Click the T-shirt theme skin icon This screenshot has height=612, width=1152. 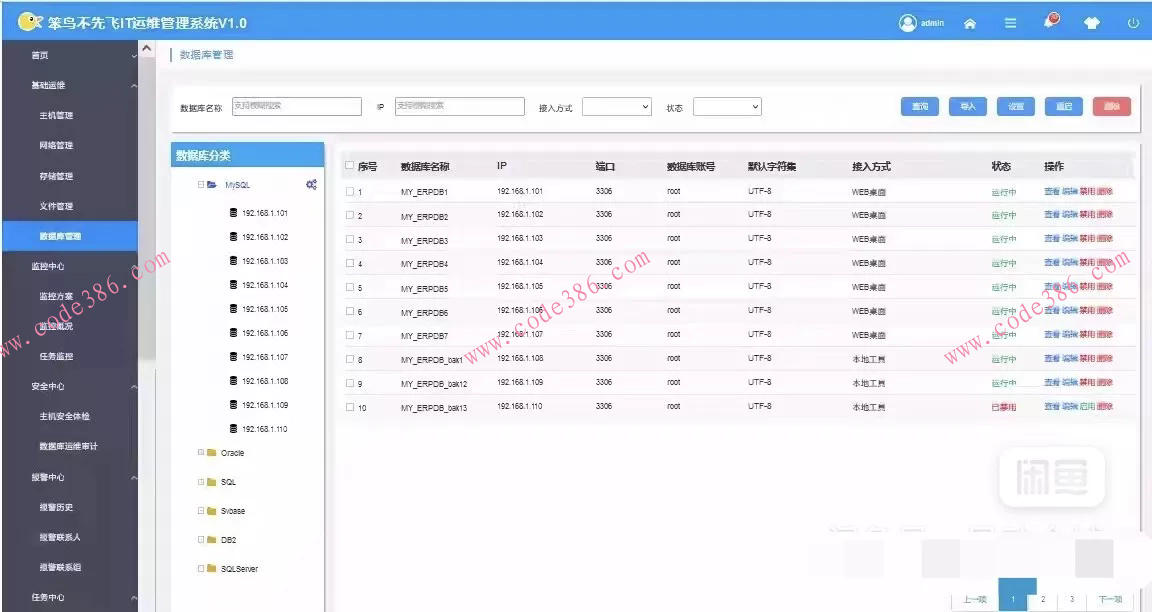[1092, 23]
